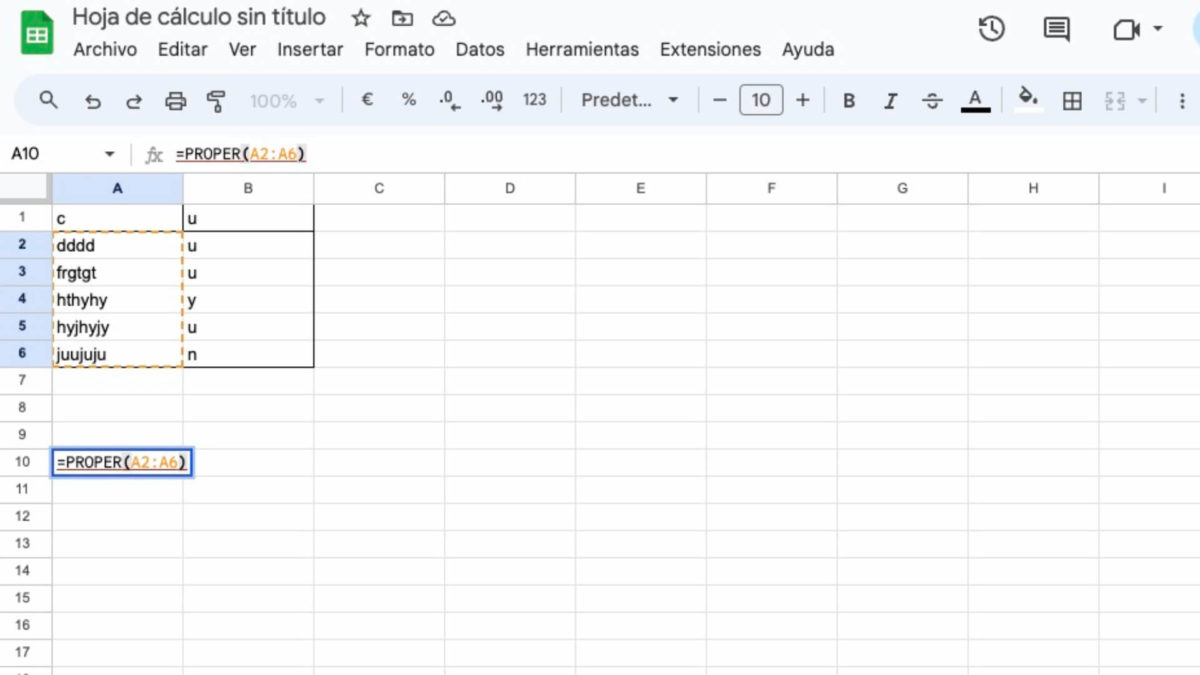Apply euro currency format

tap(367, 100)
